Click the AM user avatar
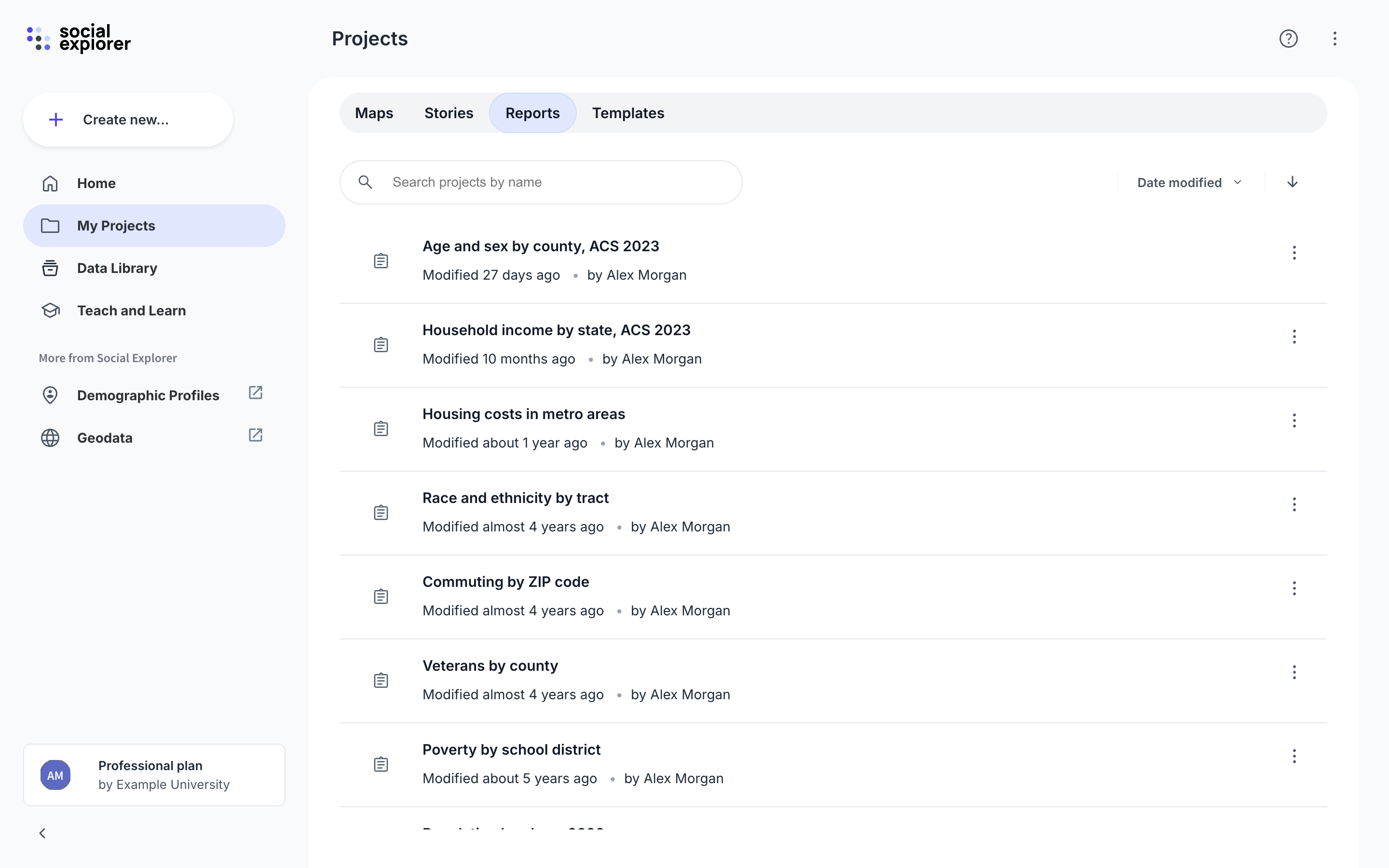This screenshot has height=868, width=1389. coord(55,775)
